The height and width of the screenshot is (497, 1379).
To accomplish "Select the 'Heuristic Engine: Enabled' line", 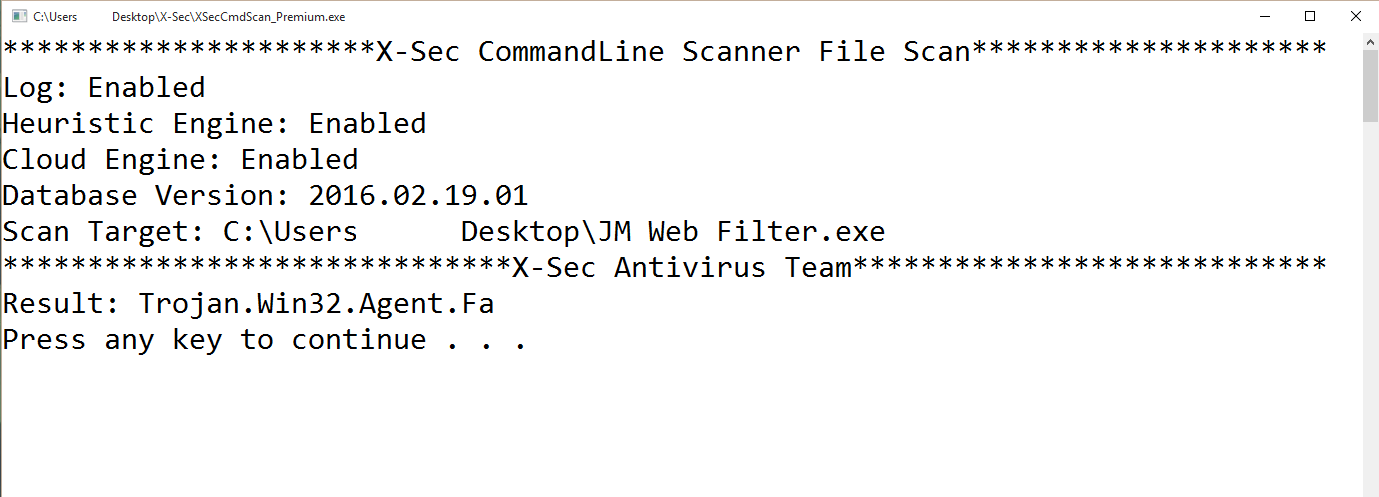I will click(214, 124).
